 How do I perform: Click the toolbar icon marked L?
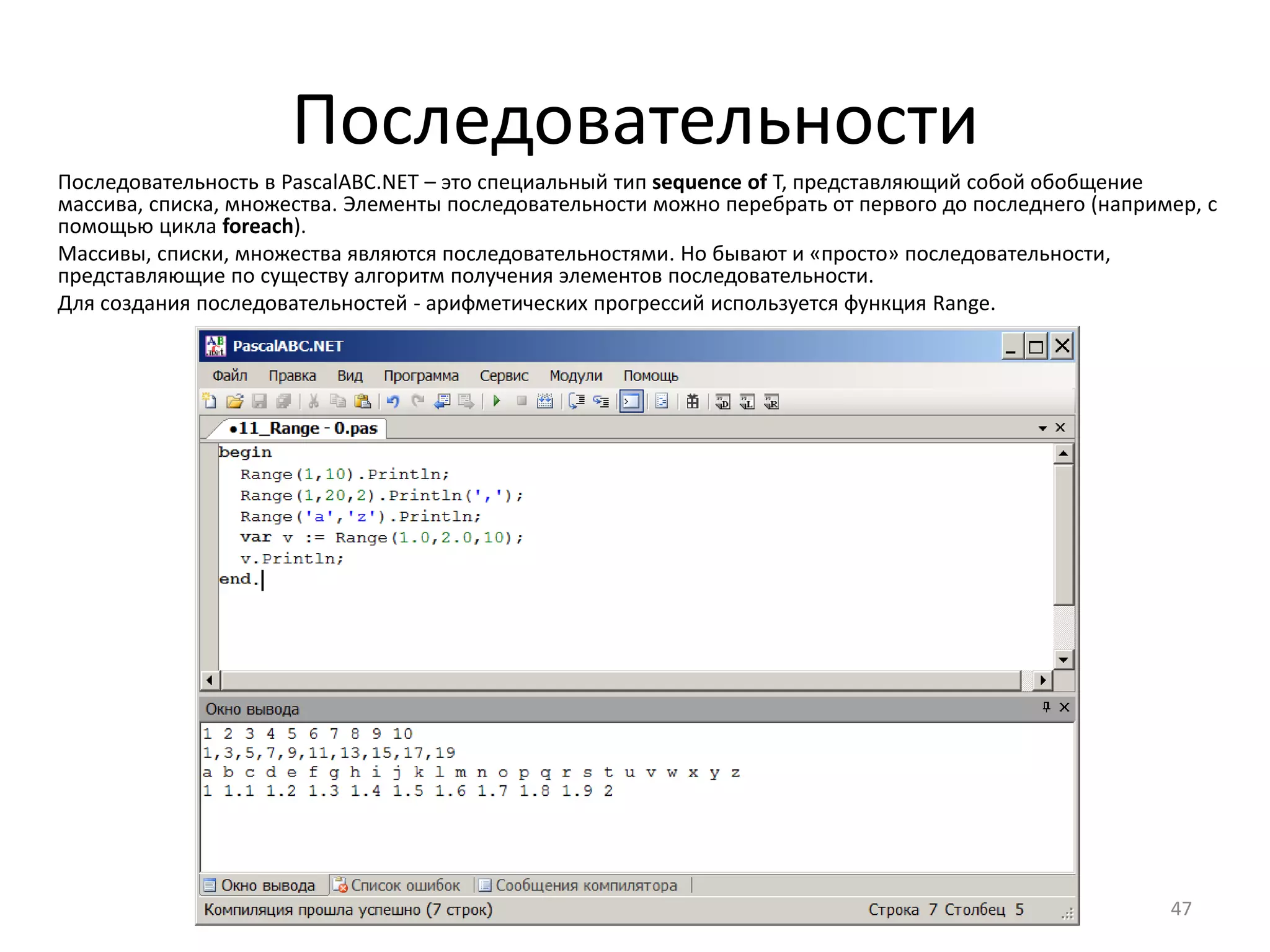click(747, 402)
